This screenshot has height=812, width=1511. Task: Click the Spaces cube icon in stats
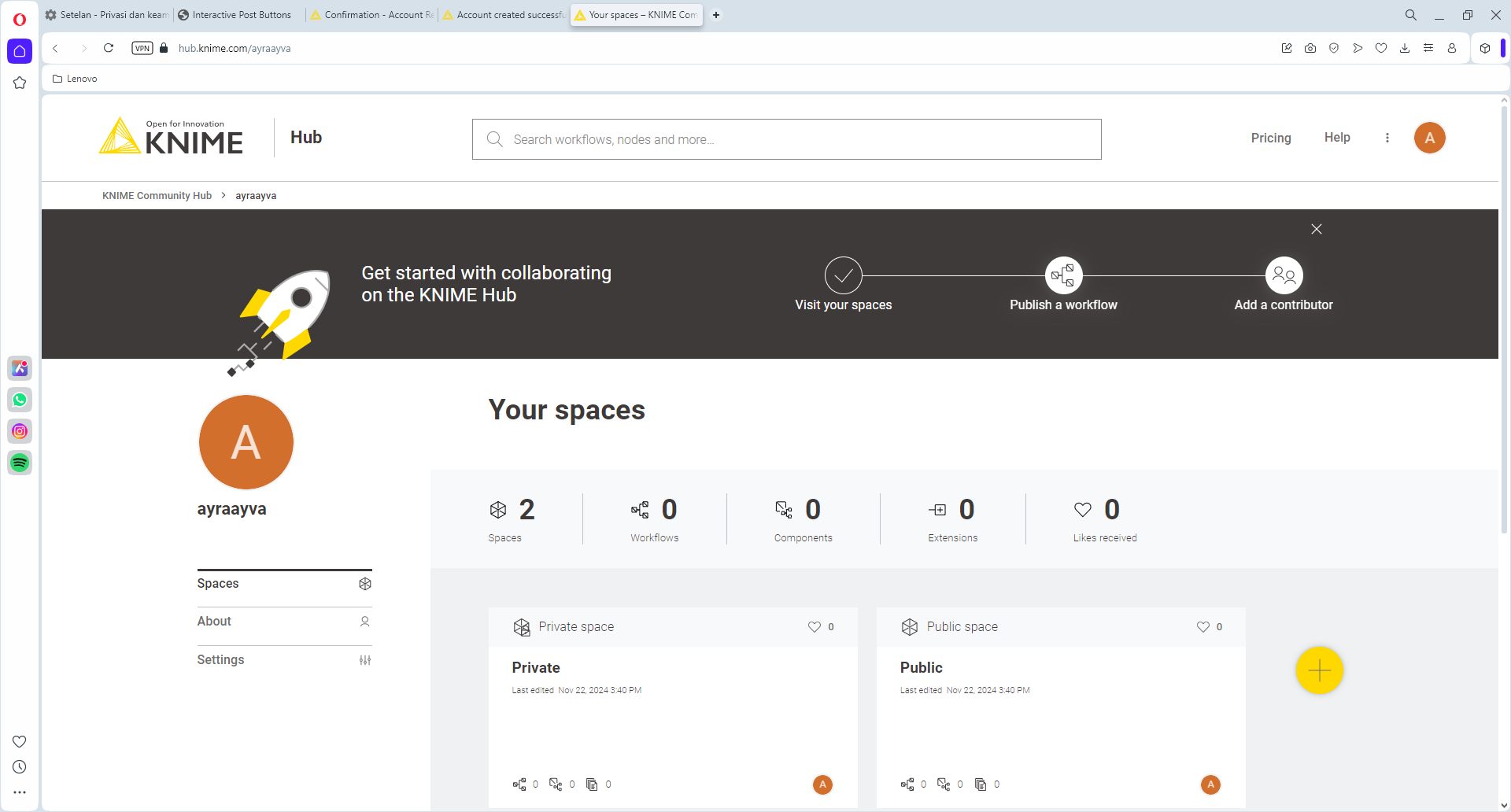point(498,510)
